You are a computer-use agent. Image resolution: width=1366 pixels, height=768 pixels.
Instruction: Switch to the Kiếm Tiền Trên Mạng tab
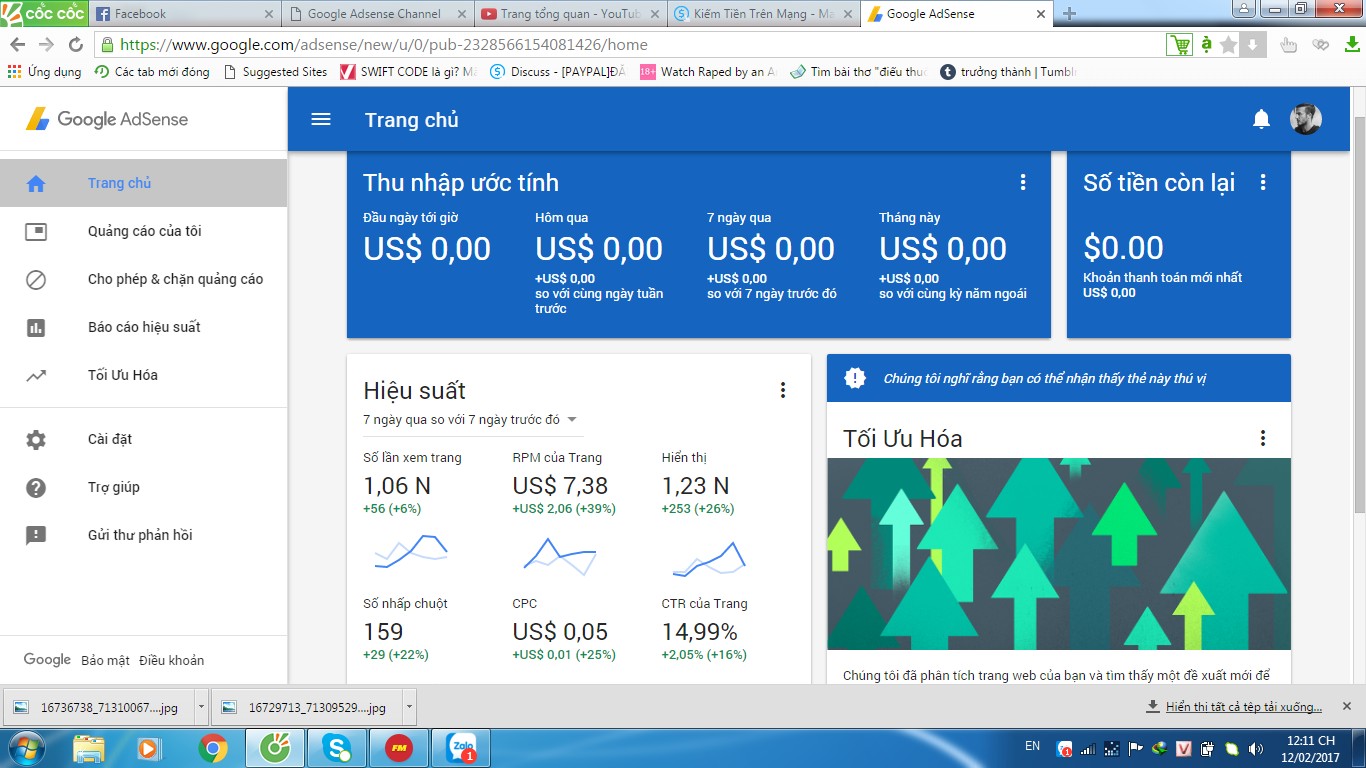coord(762,14)
